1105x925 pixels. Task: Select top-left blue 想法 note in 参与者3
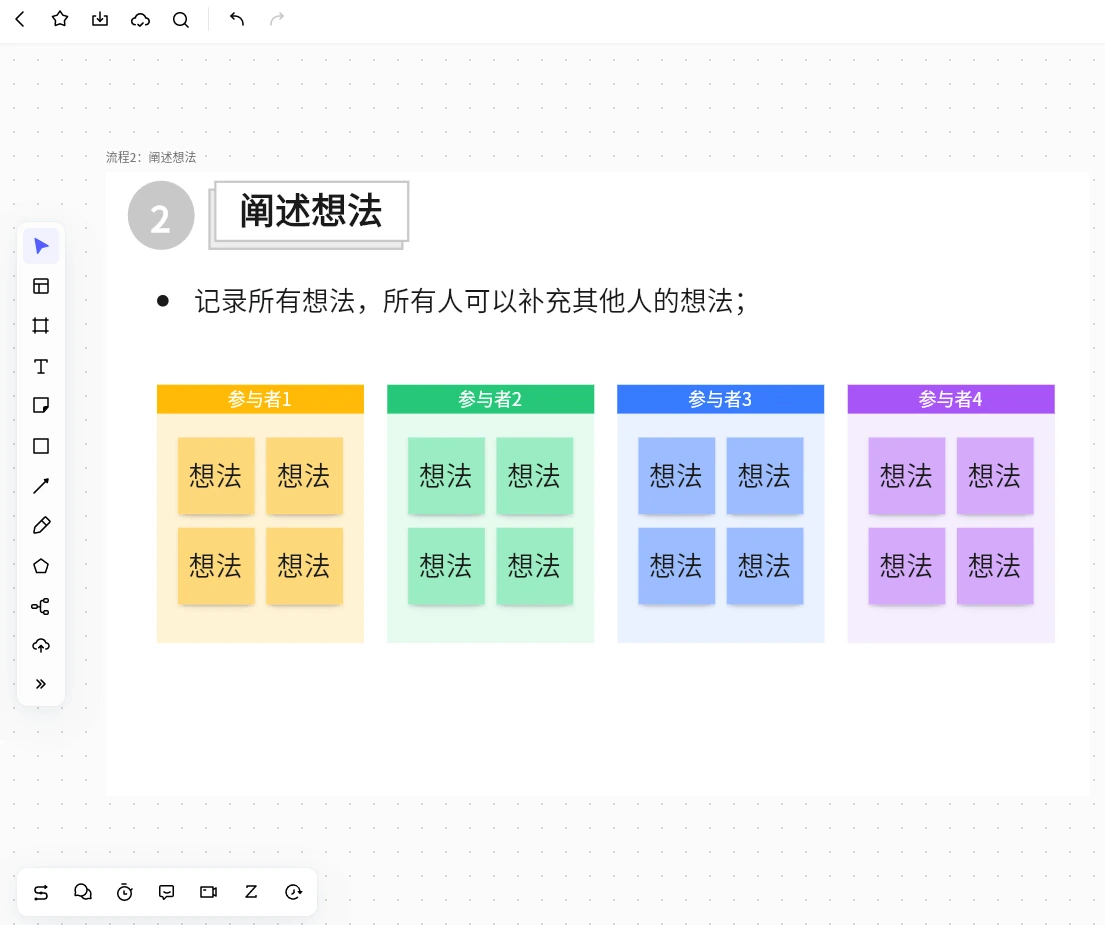coord(677,476)
